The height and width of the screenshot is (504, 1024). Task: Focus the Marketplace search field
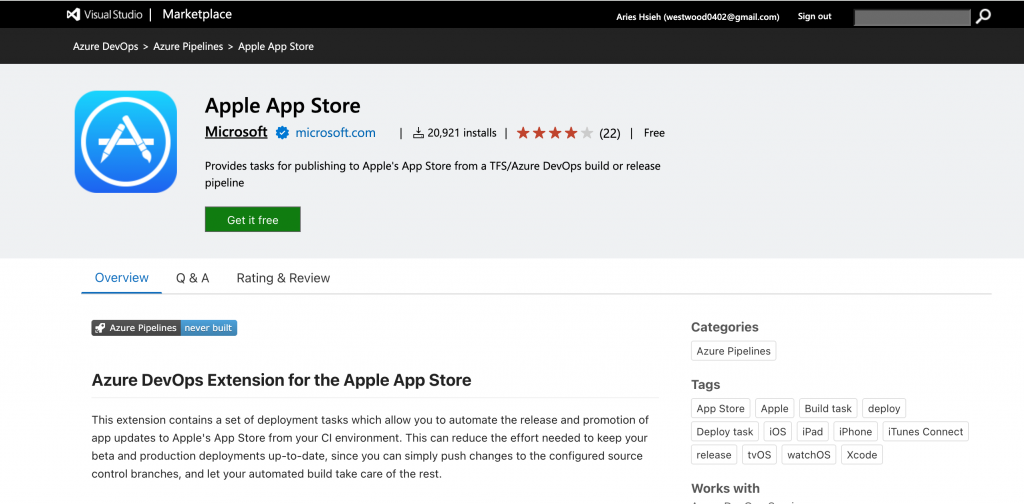[x=912, y=18]
